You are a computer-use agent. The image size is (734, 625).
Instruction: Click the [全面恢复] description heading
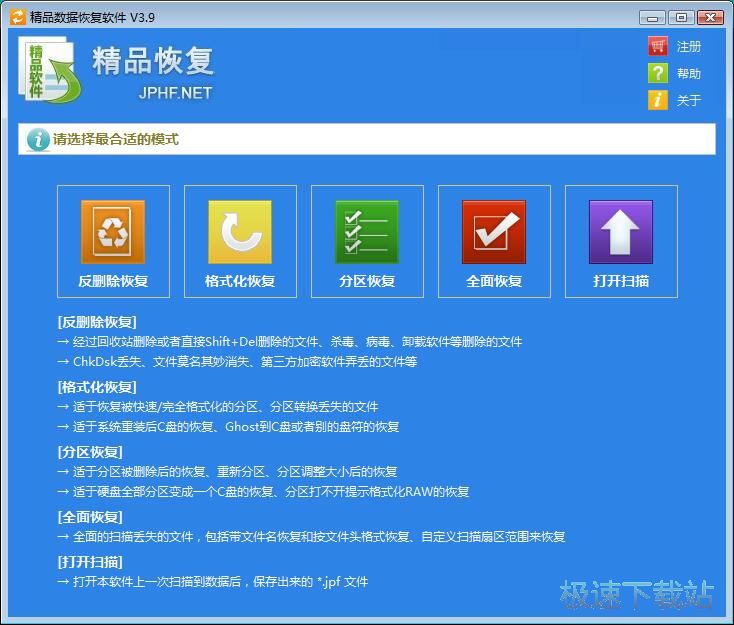pos(90,517)
